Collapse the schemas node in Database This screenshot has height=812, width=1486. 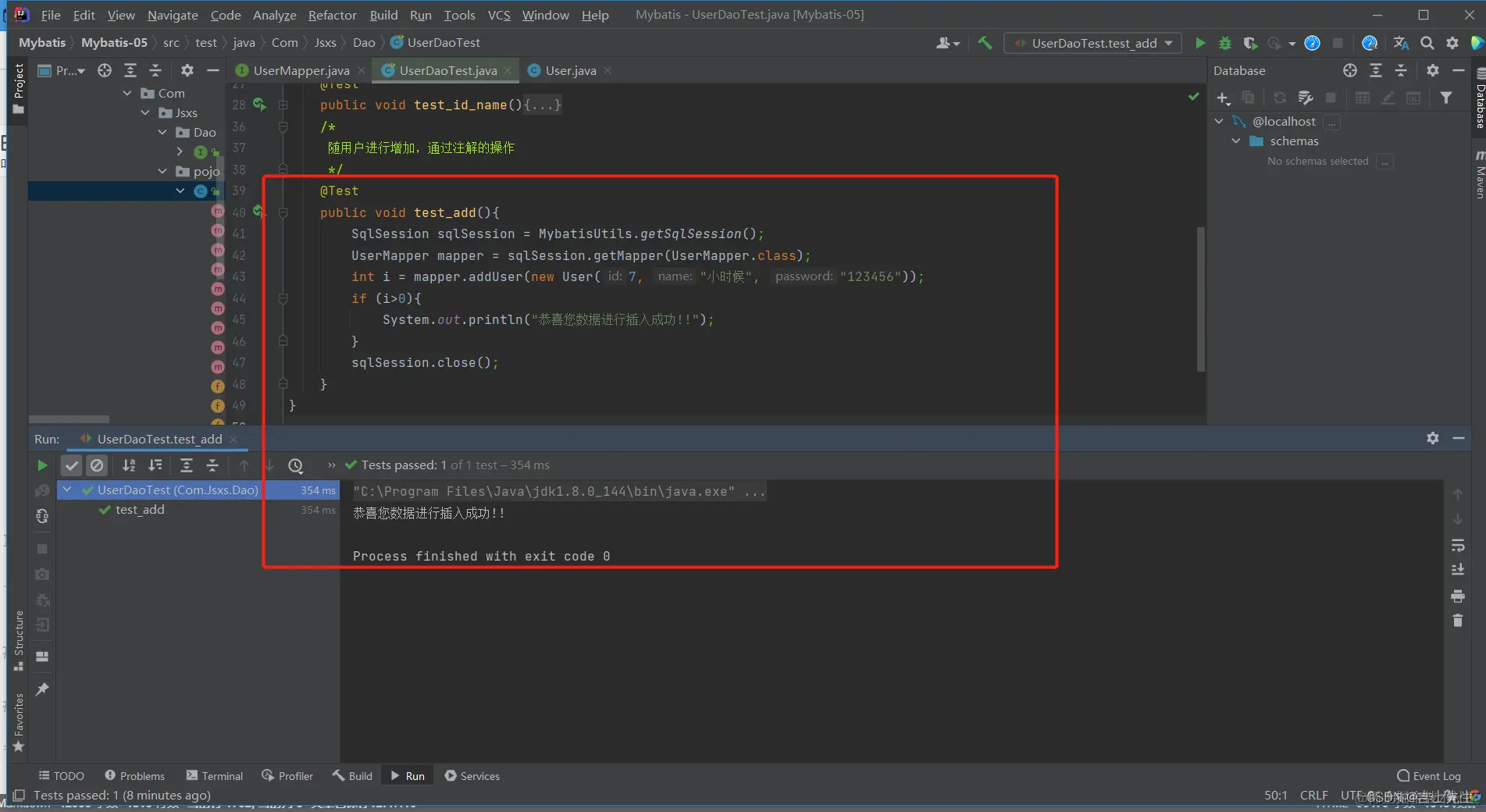click(1236, 141)
